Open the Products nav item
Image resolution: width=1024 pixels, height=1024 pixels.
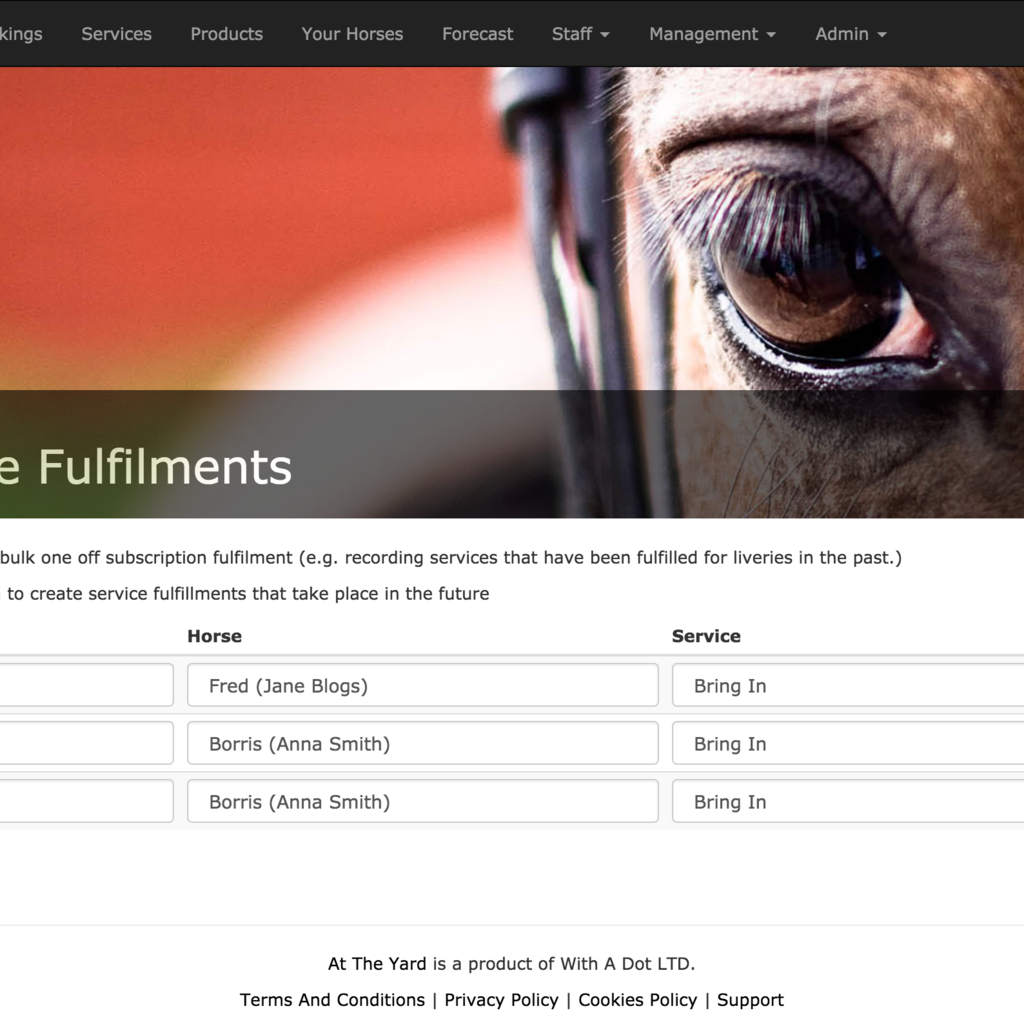tap(227, 34)
